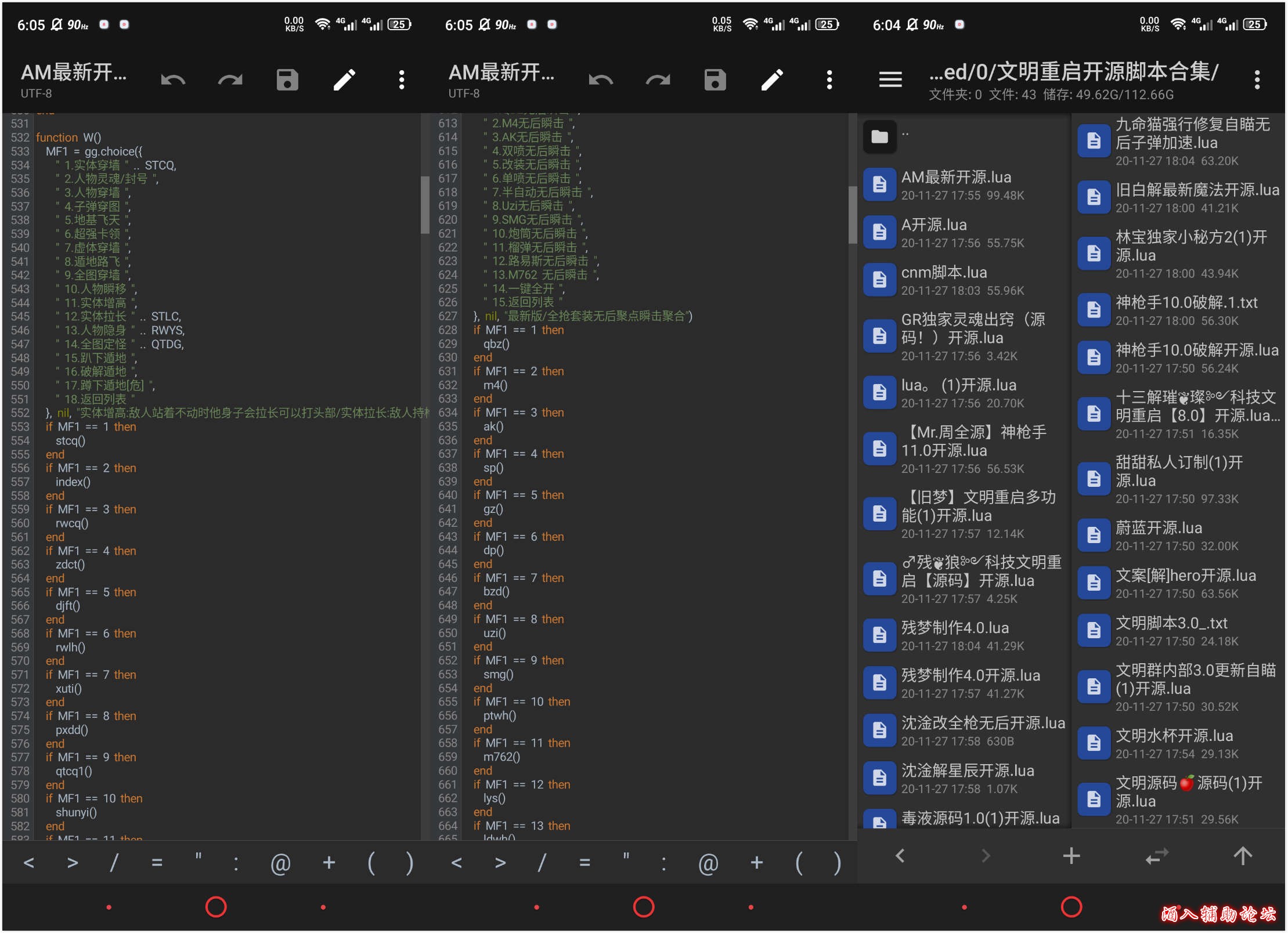Open 蔚蓝开源.lua file
This screenshot has height=933, width=1288.
click(1178, 536)
